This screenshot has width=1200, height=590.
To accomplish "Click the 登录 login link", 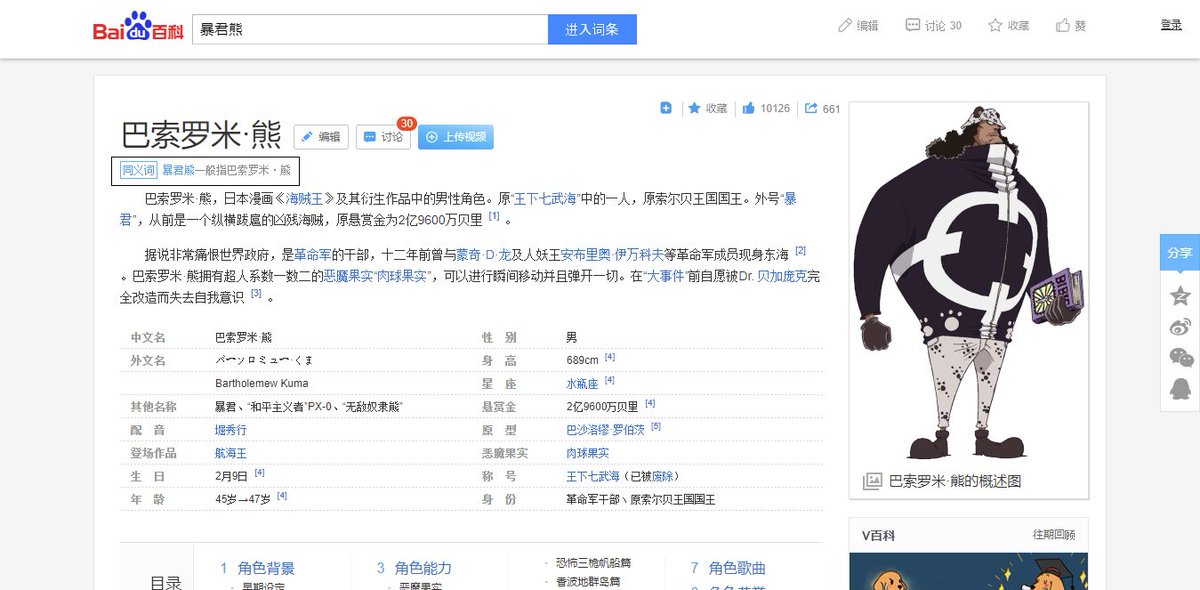I will (1171, 25).
